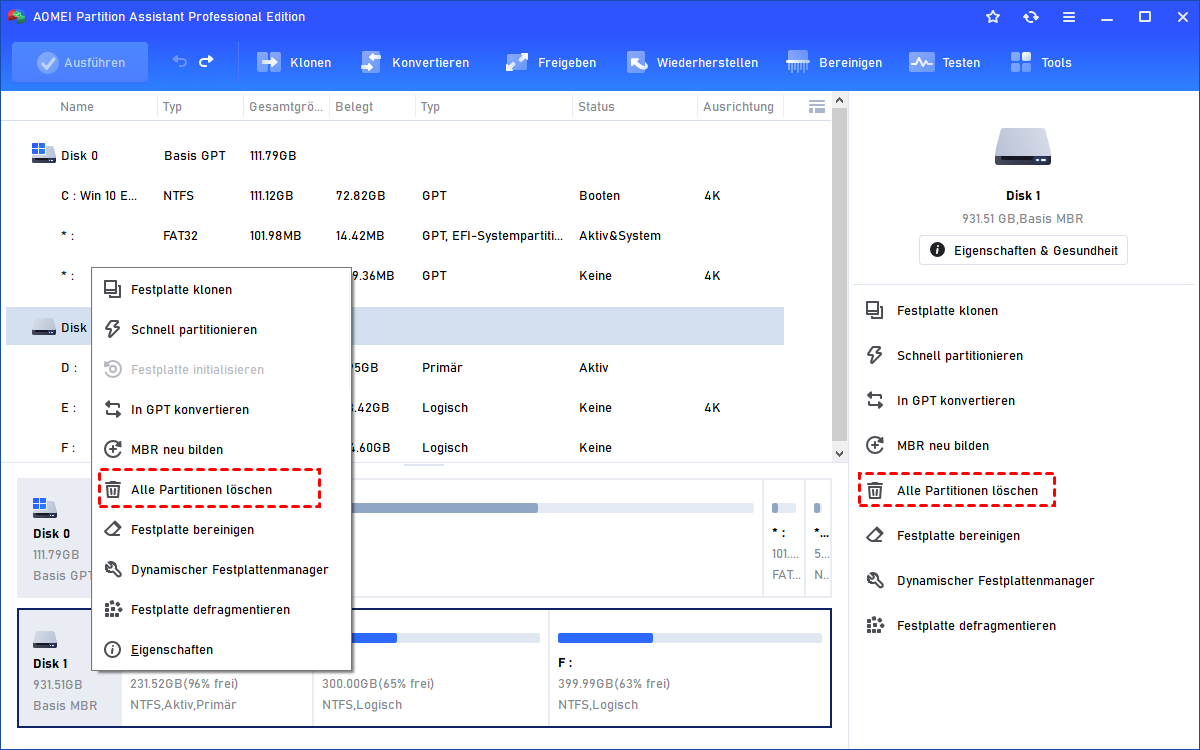The width and height of the screenshot is (1200, 750).
Task: Open column settings icon in table header
Action: tap(817, 106)
